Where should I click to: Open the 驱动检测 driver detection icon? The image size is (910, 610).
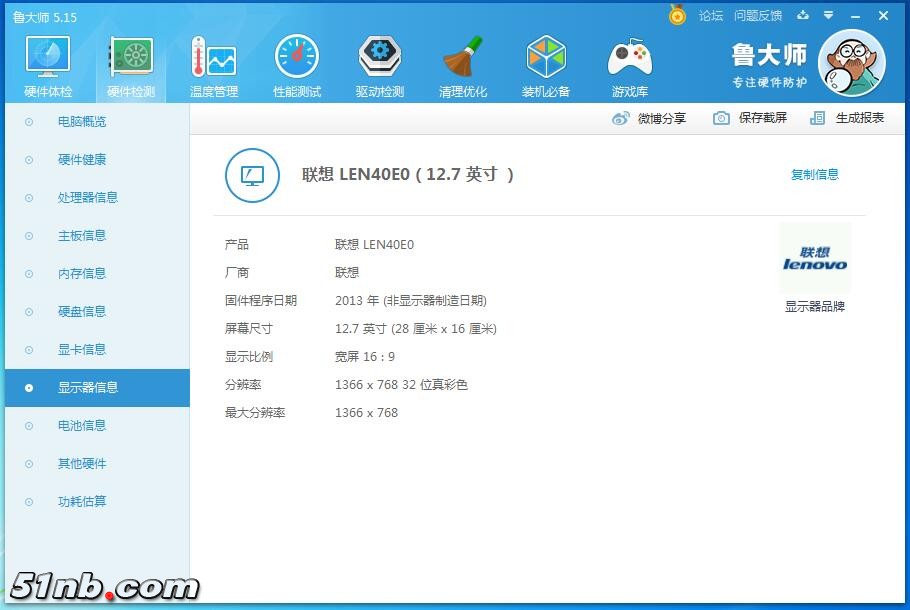tap(380, 65)
